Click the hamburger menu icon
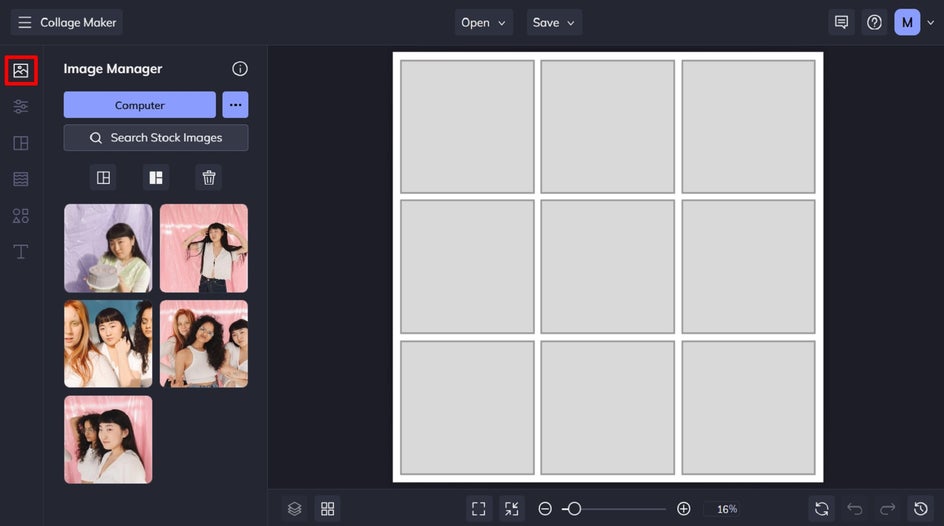Viewport: 944px width, 526px height. tap(25, 22)
